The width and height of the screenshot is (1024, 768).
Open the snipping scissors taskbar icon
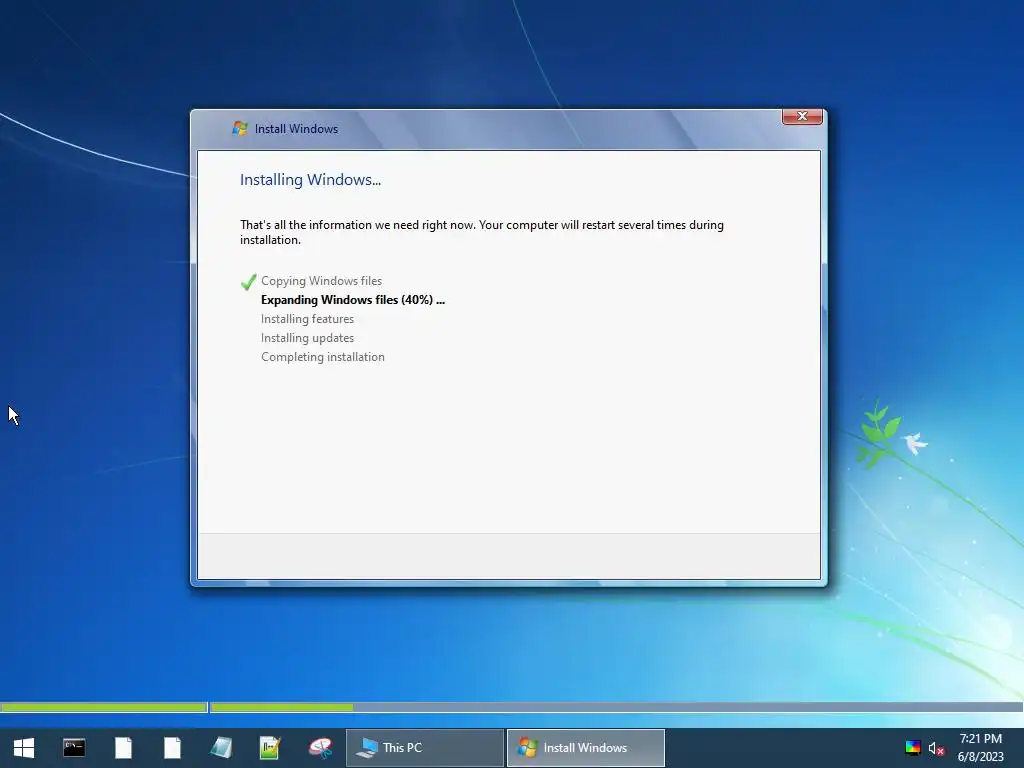[x=320, y=748]
